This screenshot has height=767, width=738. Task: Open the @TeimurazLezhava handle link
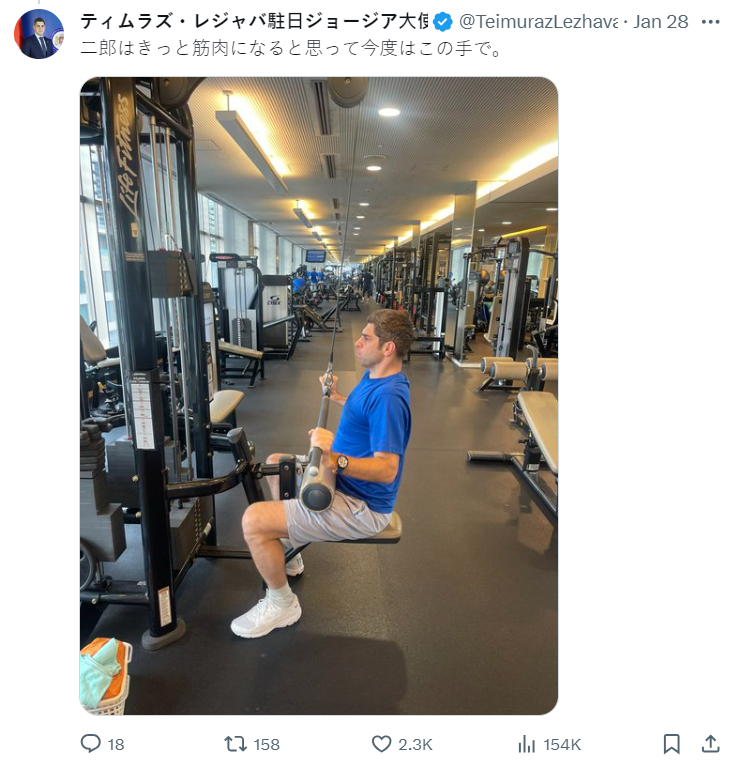(x=538, y=22)
